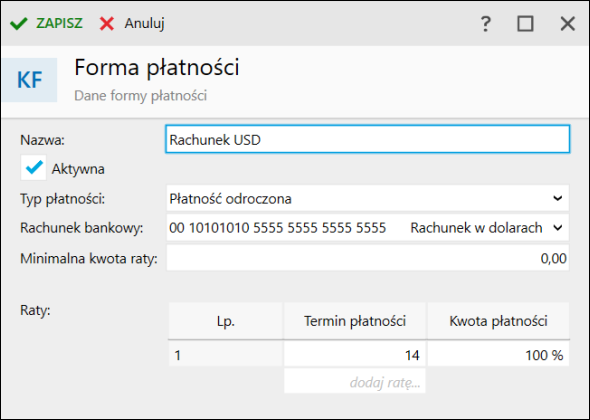The width and height of the screenshot is (590, 420).
Task: Focus the Nazwa field with Rachunek USD
Action: [x=368, y=139]
